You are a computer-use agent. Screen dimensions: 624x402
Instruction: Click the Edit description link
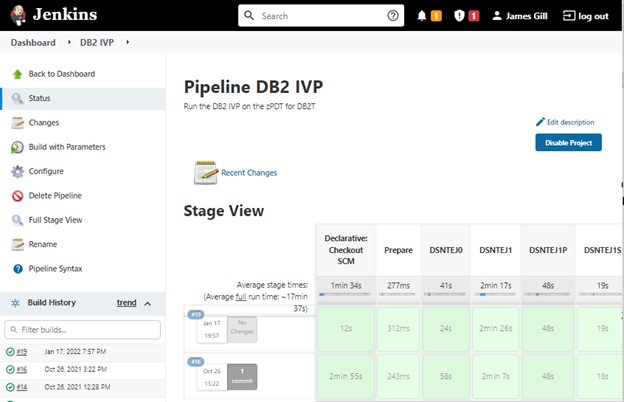pyautogui.click(x=570, y=122)
